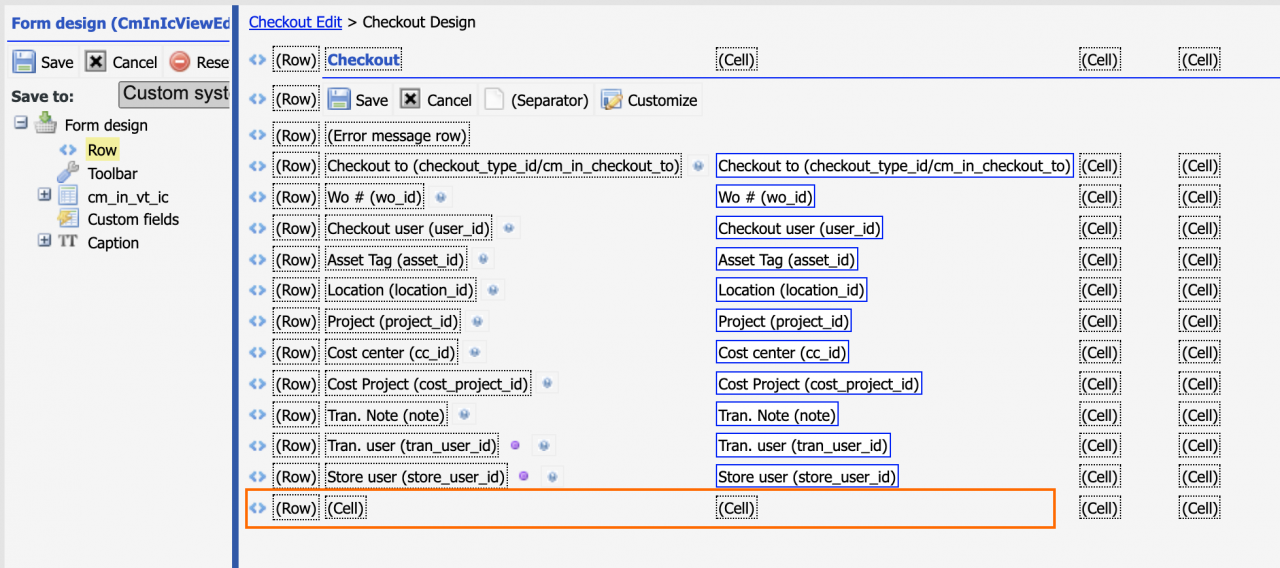Click the angle-bracket icon of the Checkout title row

point(258,60)
